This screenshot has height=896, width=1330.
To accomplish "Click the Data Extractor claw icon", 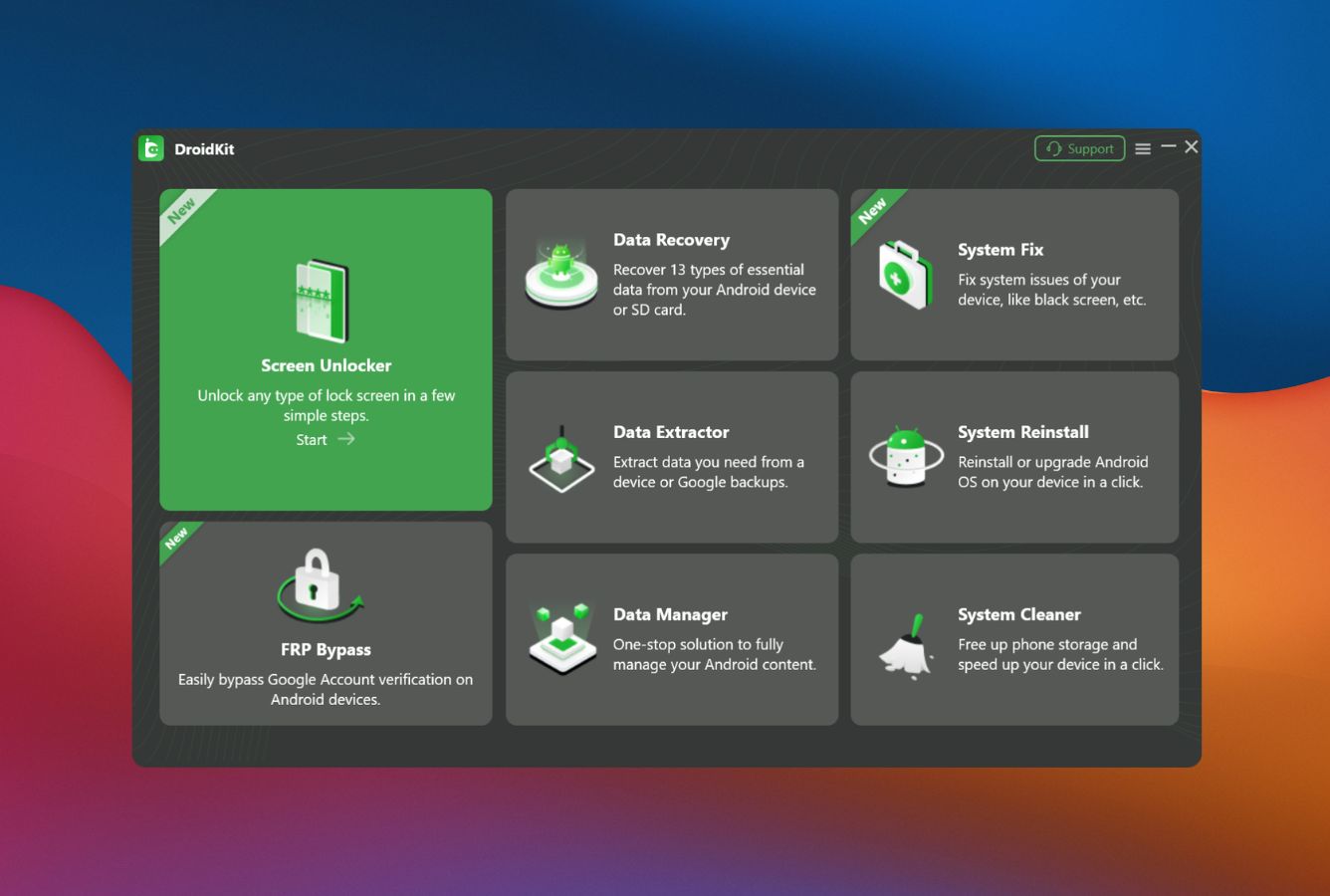I will (561, 459).
